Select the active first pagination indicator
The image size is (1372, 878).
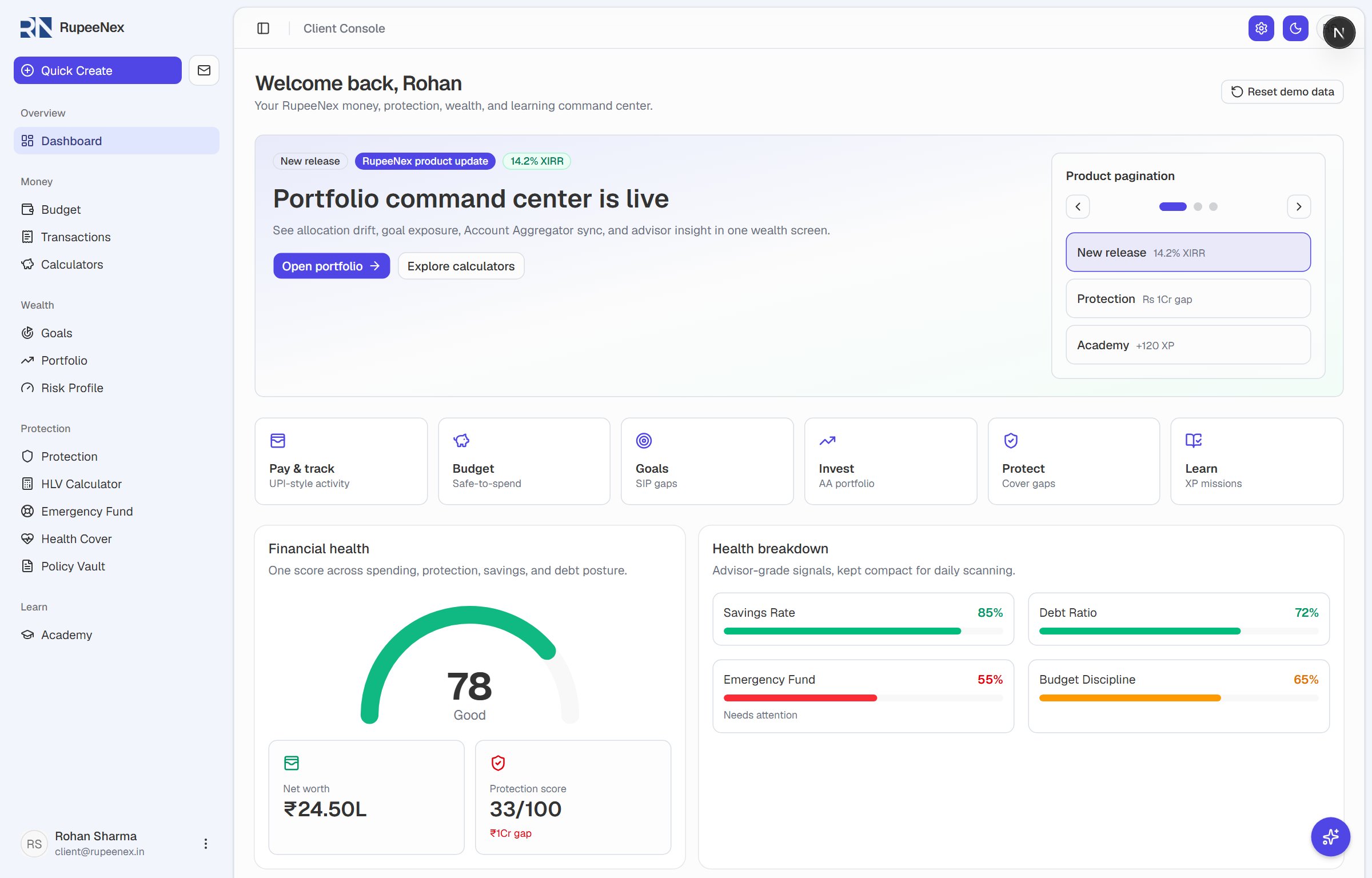click(1172, 207)
